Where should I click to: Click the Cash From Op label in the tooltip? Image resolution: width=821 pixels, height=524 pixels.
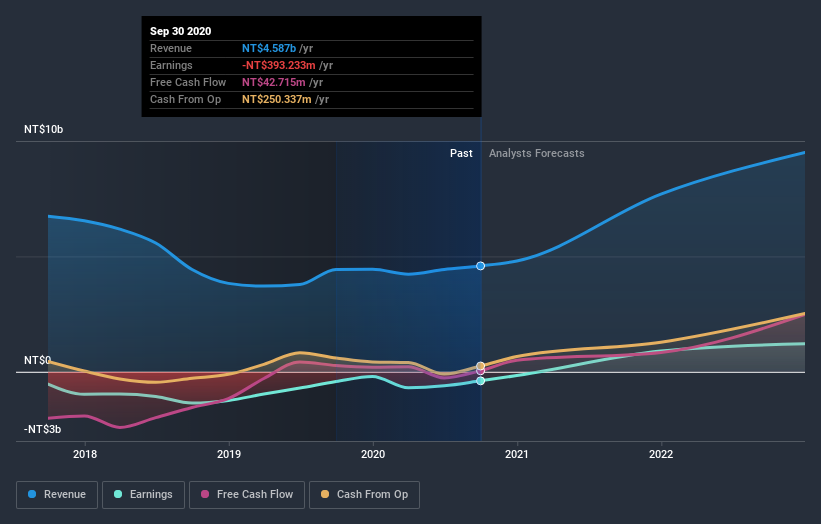pos(185,99)
